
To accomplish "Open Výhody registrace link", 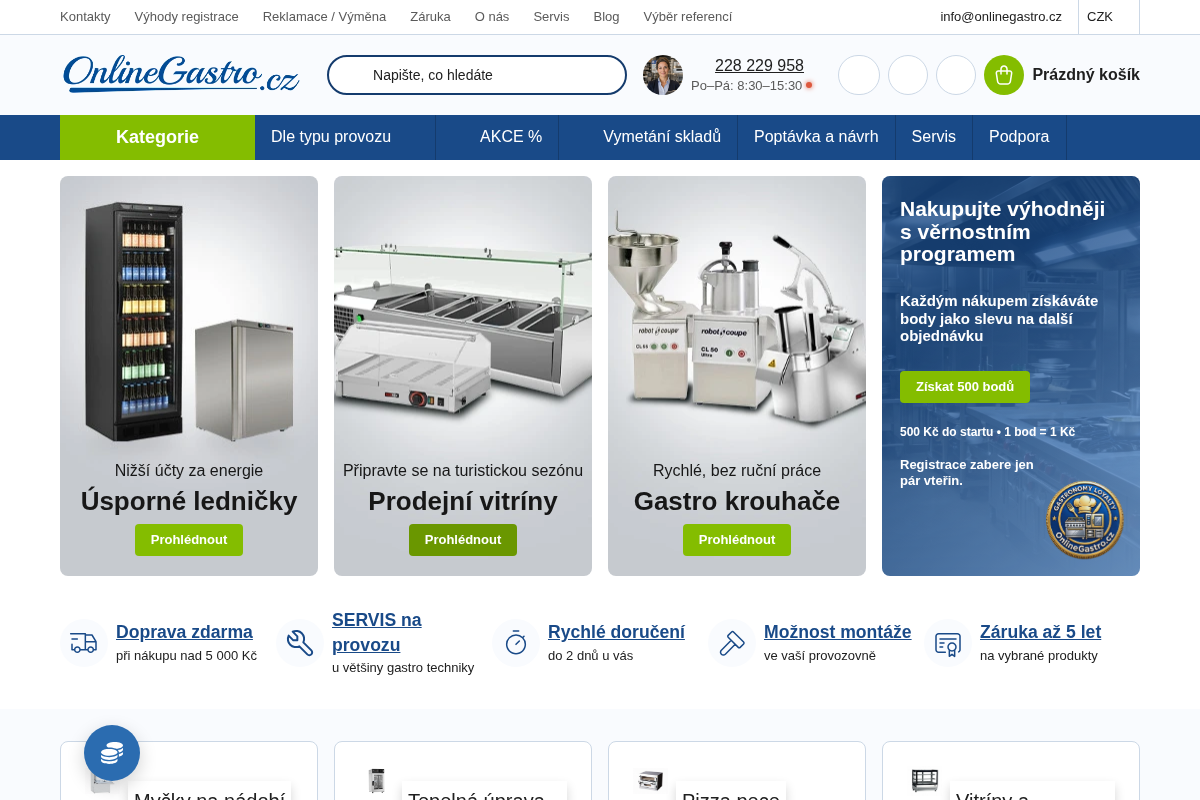I will tap(187, 17).
